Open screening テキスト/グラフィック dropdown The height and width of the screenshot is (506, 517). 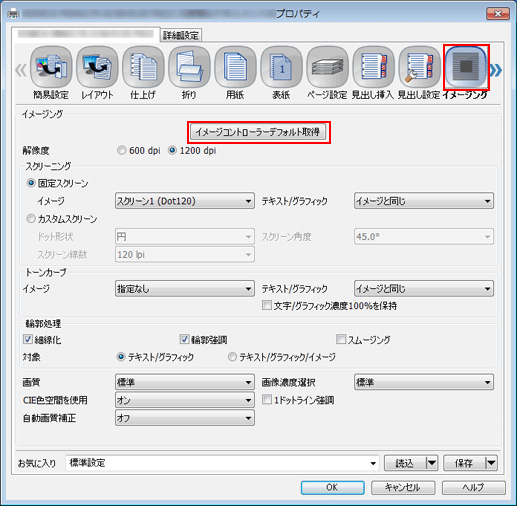[424, 201]
